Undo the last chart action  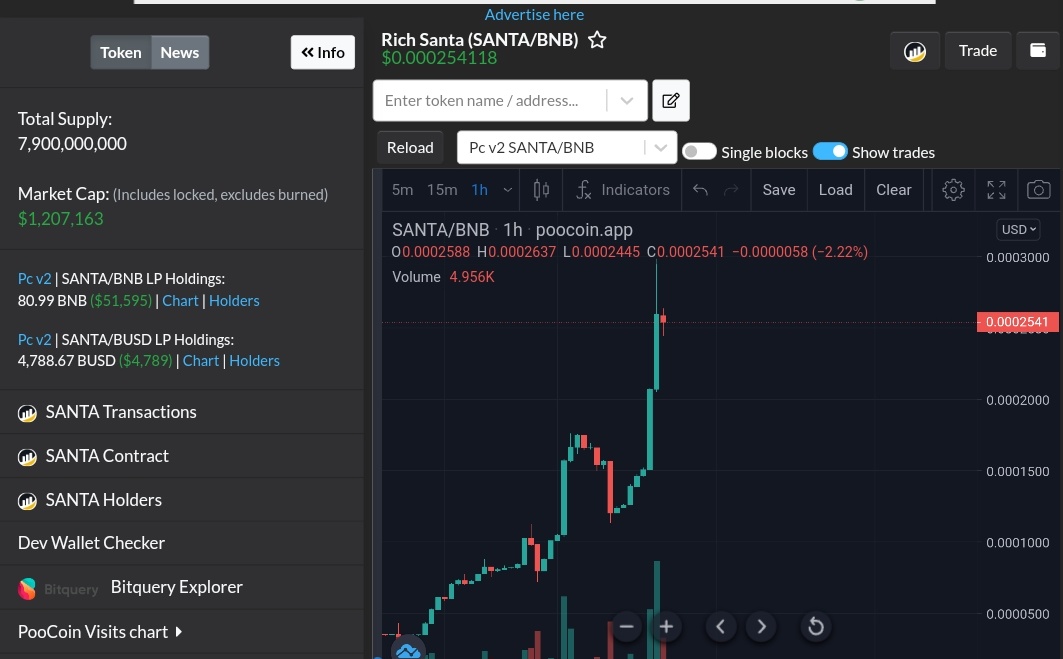coord(700,190)
